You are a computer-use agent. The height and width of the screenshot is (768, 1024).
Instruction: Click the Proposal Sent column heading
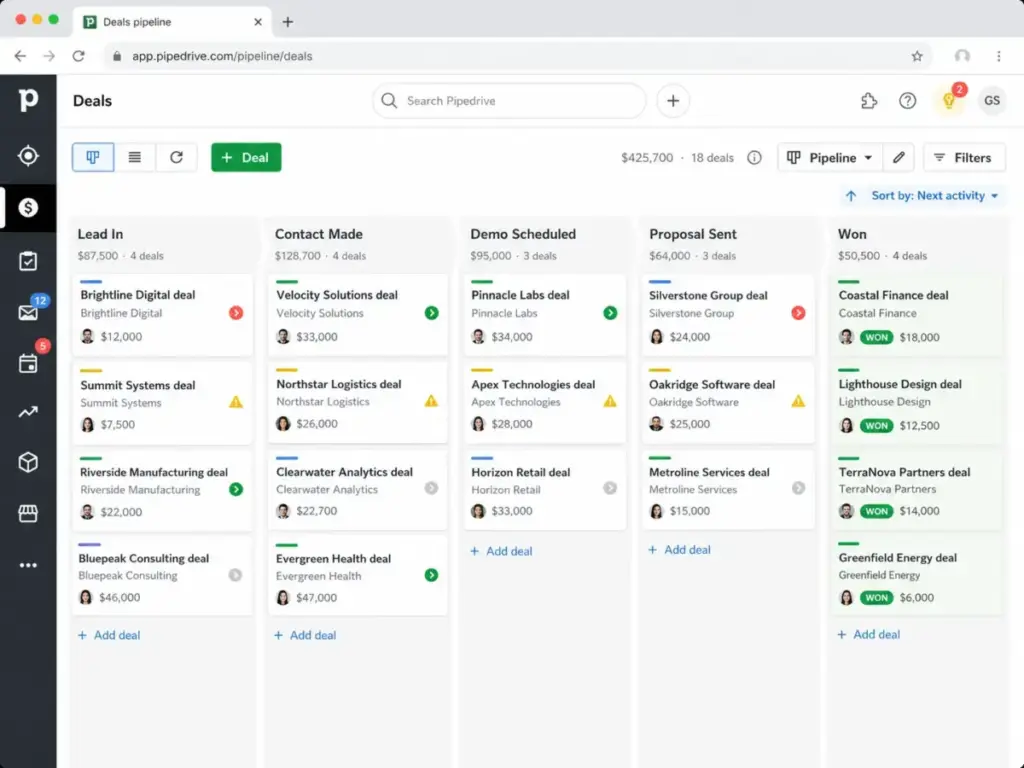tap(693, 234)
